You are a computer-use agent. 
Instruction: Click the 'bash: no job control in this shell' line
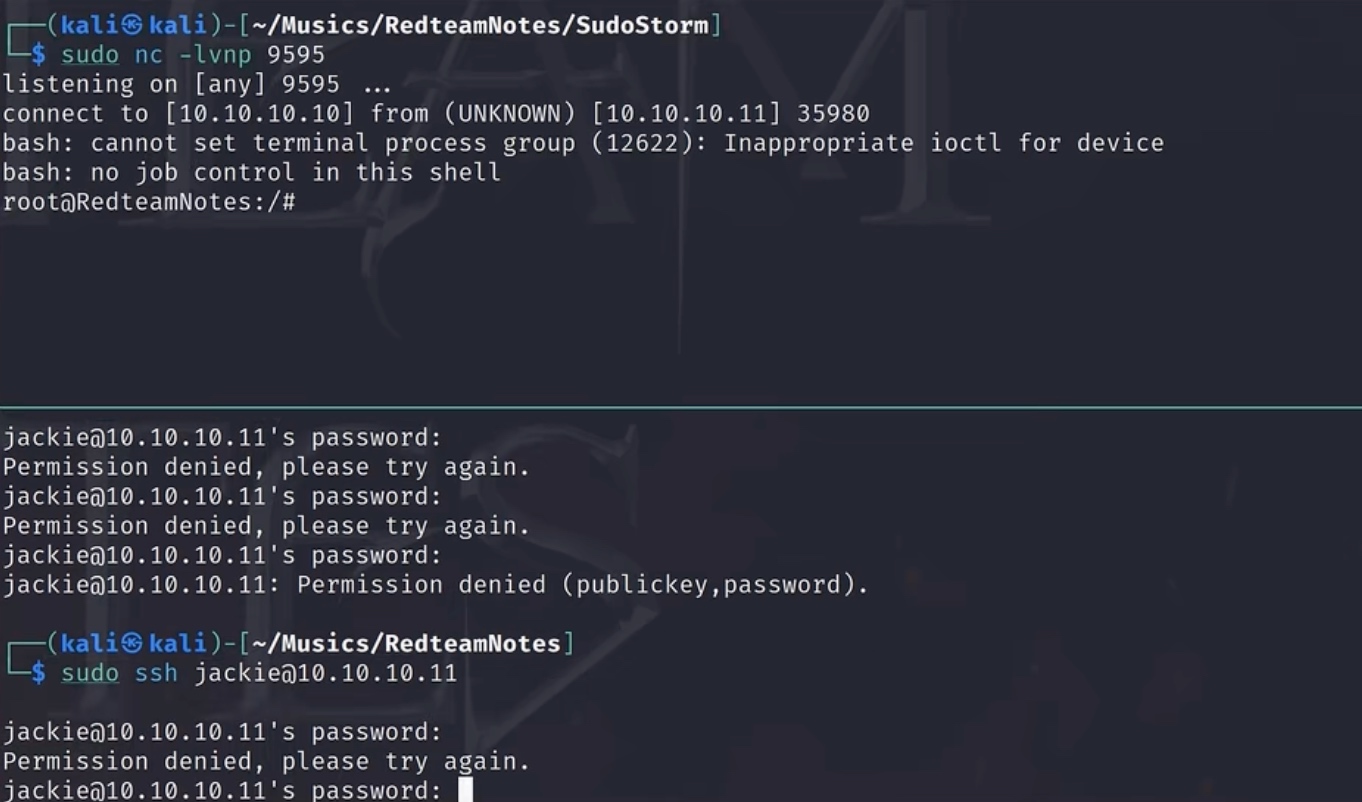251,172
